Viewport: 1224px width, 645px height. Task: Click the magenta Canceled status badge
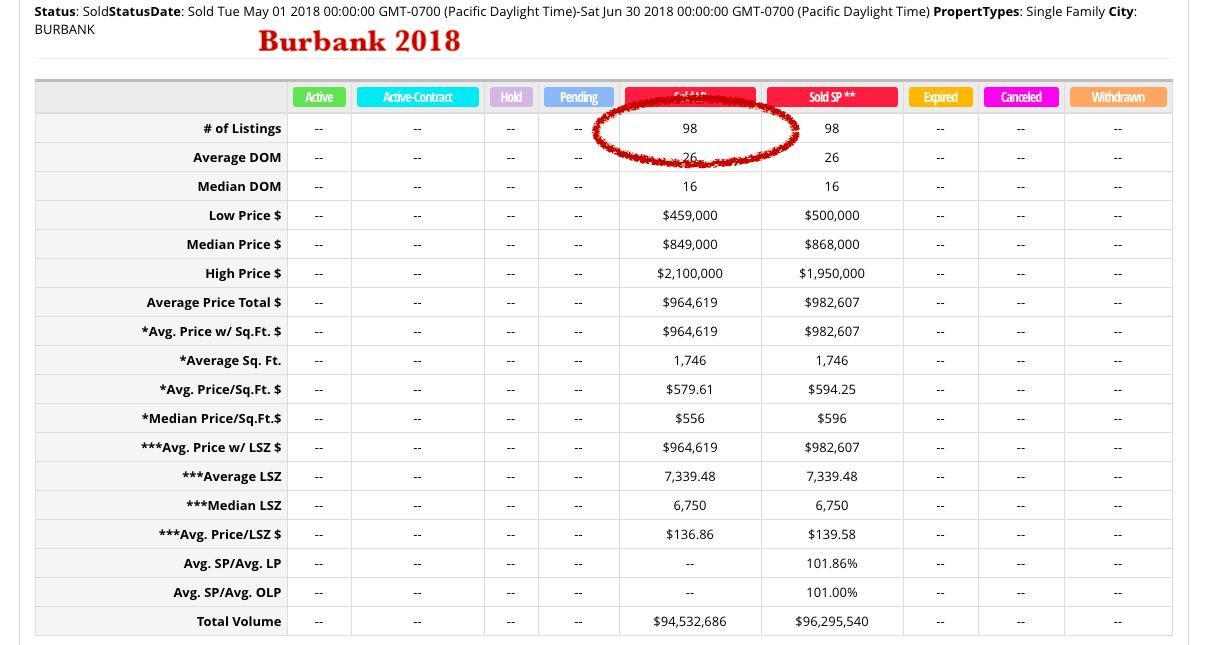click(1021, 97)
